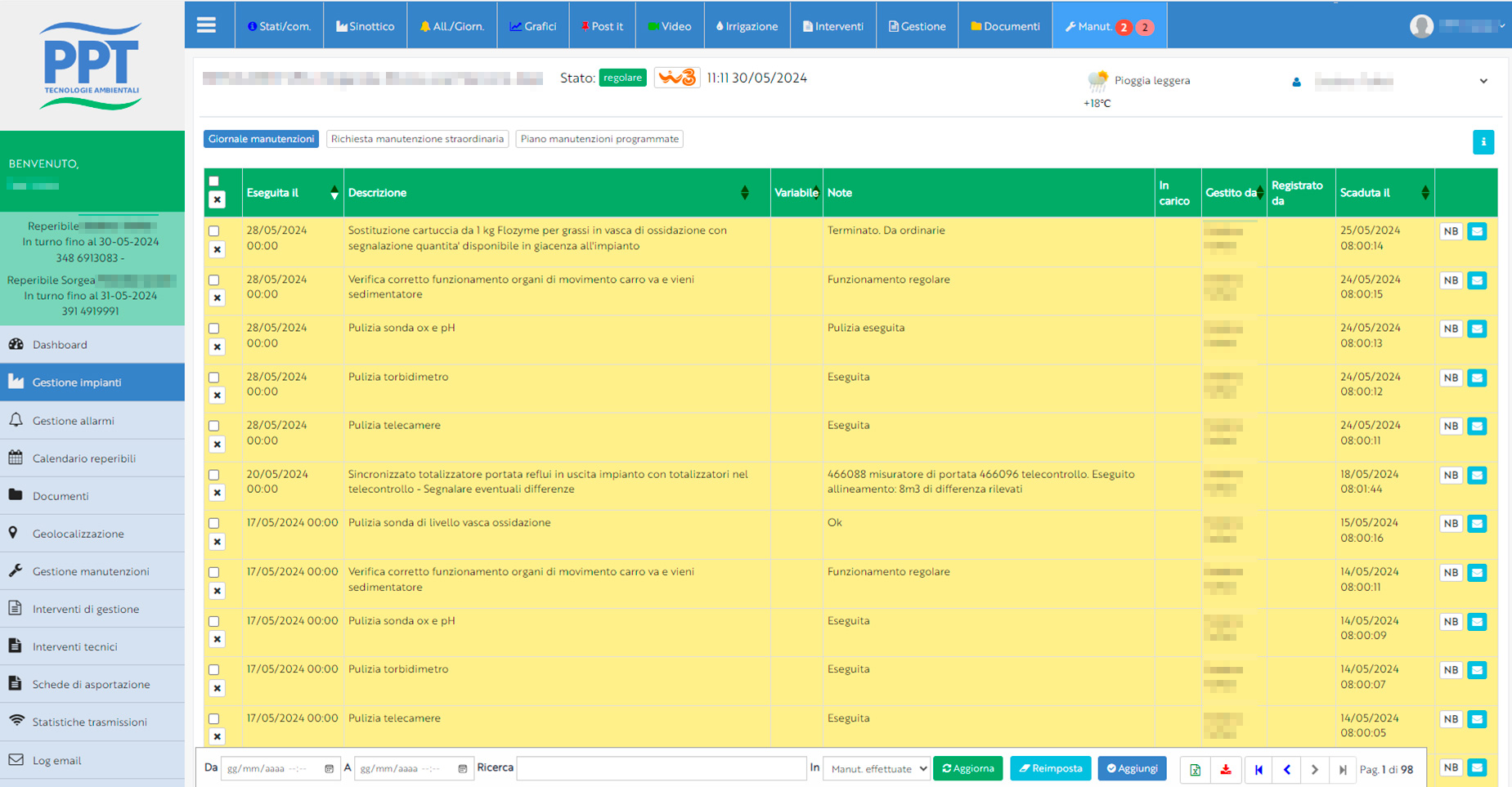Viewport: 1512px width, 787px height.
Task: Sort by Descrizione column arrows
Action: click(x=744, y=193)
